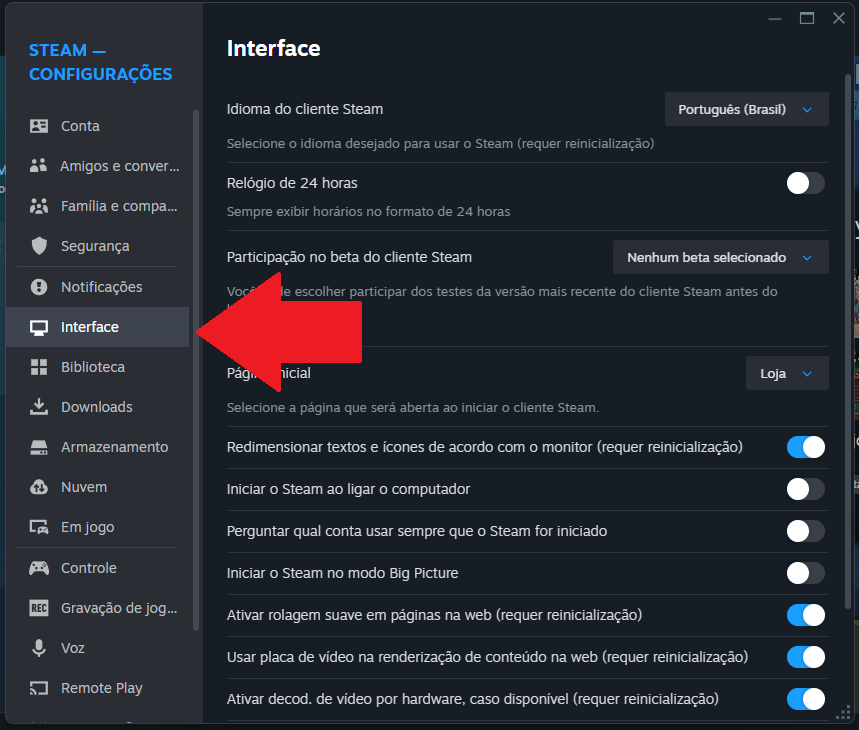The width and height of the screenshot is (859, 730).
Task: Go to Família e compa... settings
Action: pyautogui.click(x=119, y=206)
